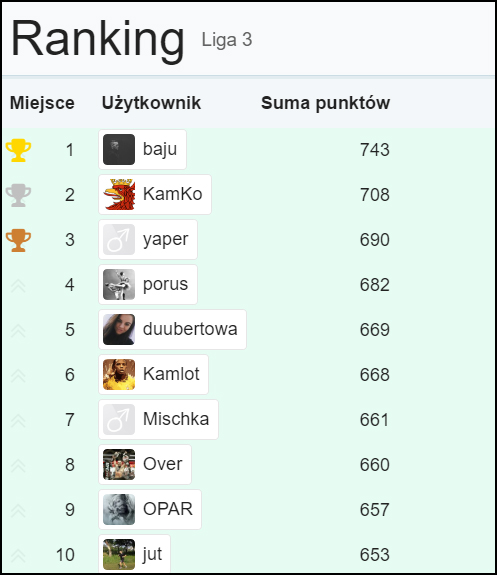
Task: Click the promotion chevron icon in jut row
Action: tap(18, 556)
